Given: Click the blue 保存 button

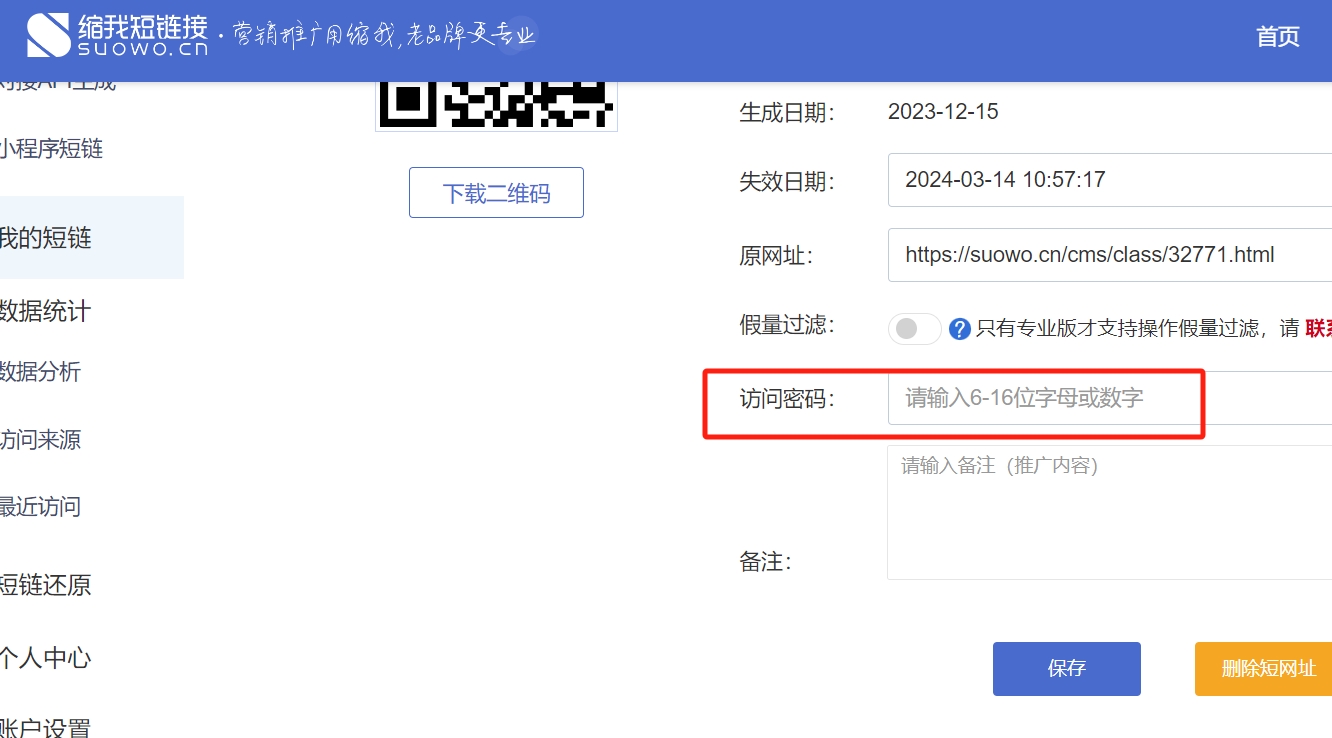Looking at the screenshot, I should point(1066,669).
